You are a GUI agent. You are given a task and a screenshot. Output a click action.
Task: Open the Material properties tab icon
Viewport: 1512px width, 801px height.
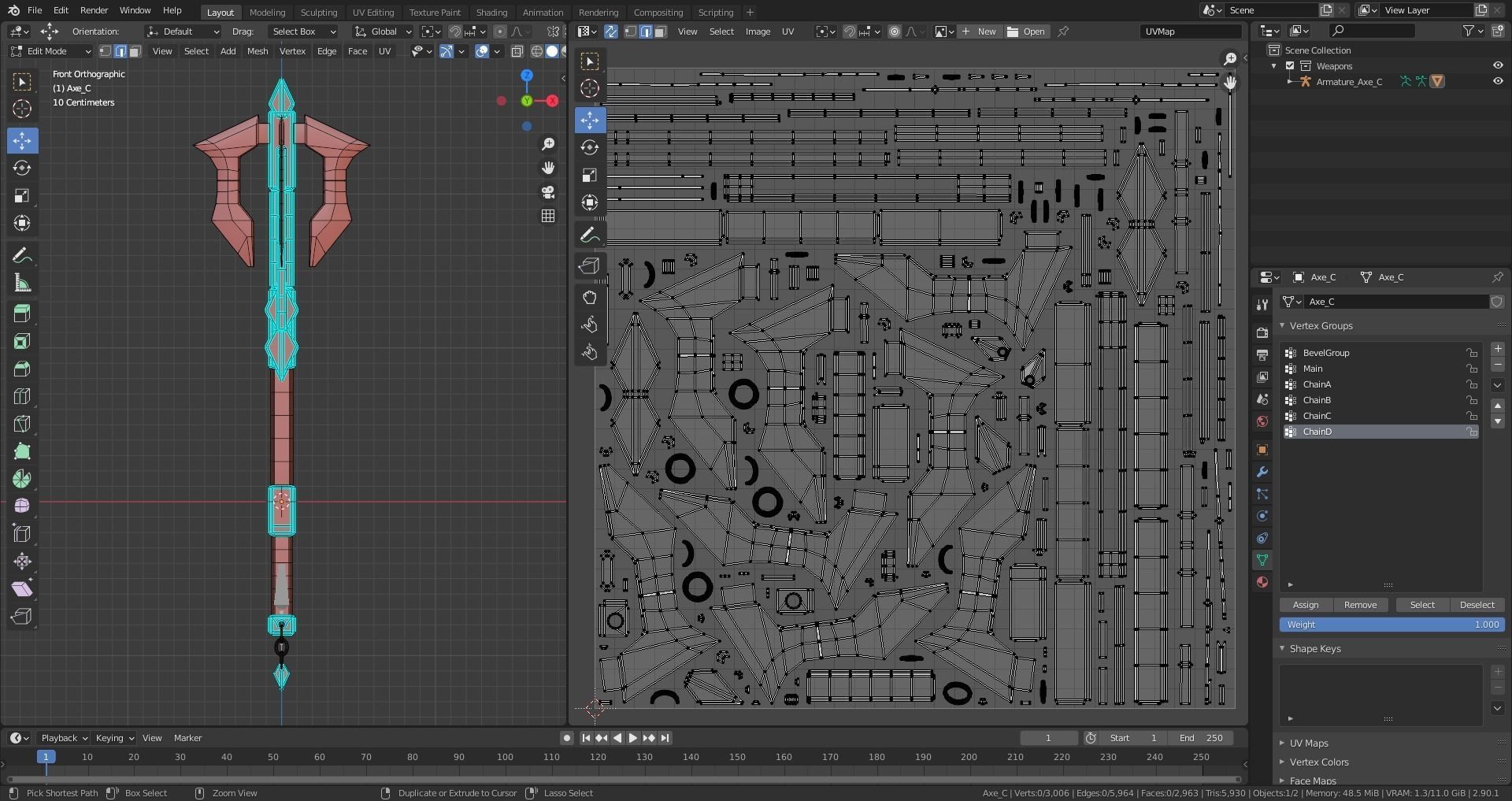point(1262,582)
